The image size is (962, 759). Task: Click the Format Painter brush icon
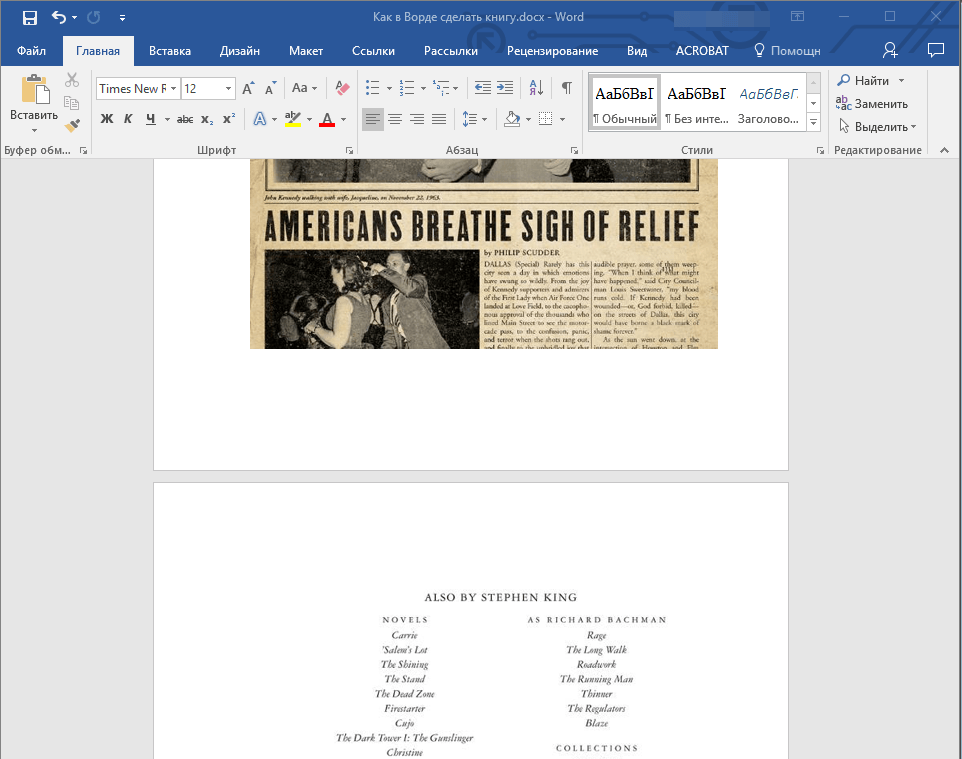(72, 126)
